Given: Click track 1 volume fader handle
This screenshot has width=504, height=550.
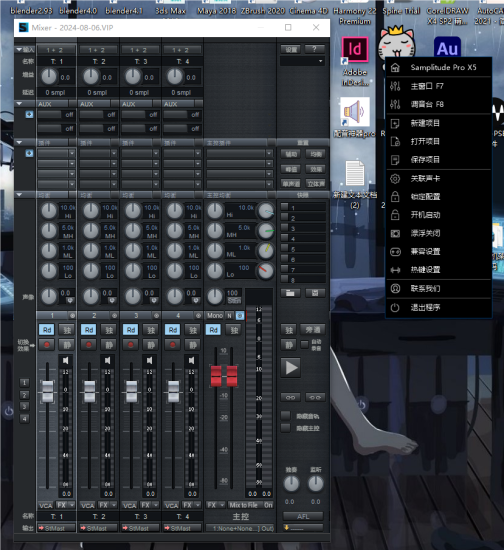Looking at the screenshot, I should (x=47, y=391).
